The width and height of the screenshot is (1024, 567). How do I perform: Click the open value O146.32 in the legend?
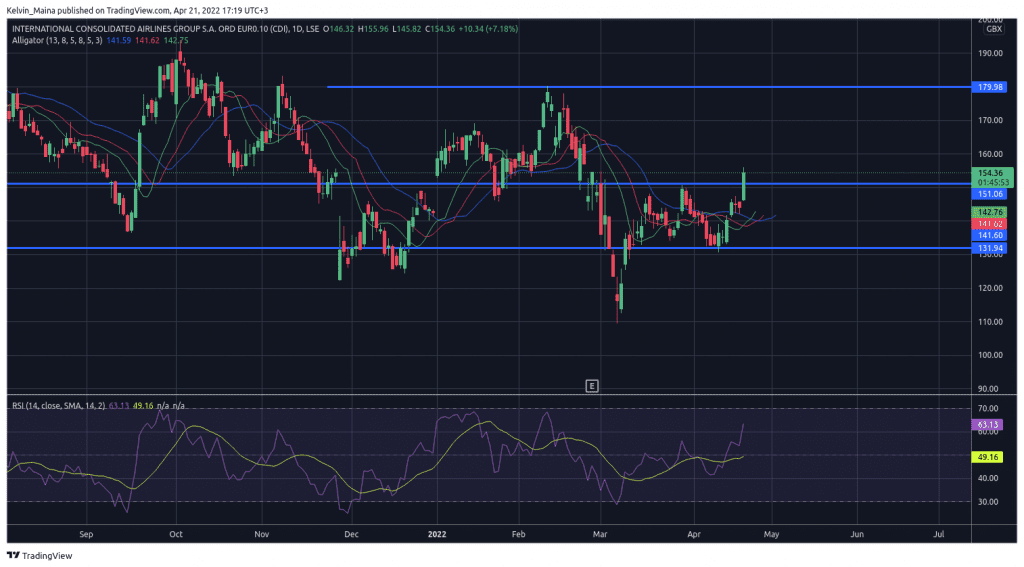339,29
